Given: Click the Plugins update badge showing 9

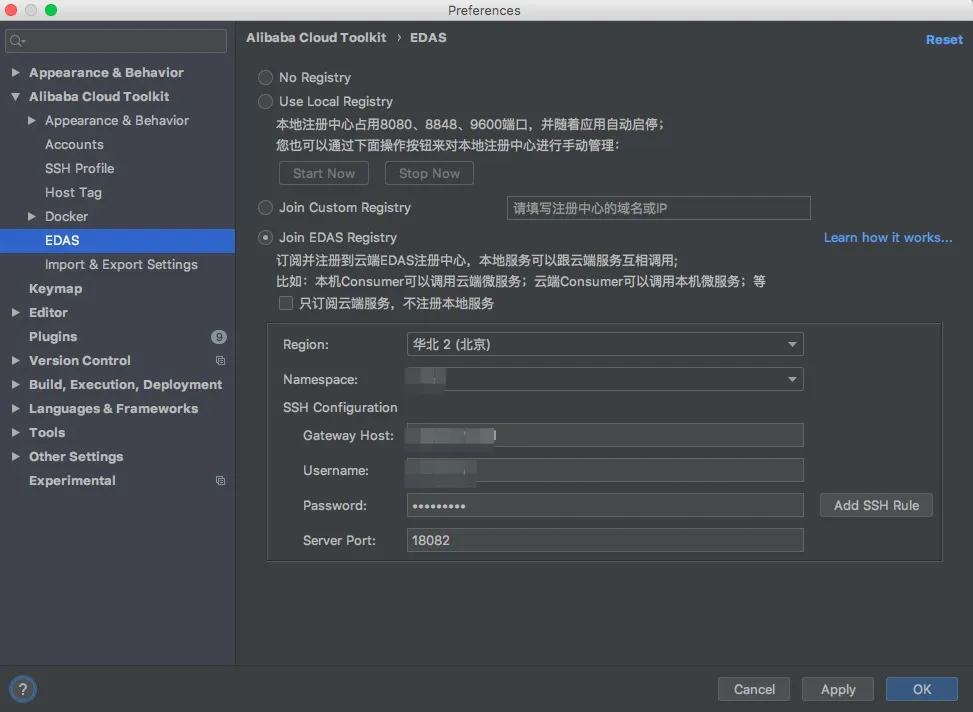Looking at the screenshot, I should click(218, 336).
